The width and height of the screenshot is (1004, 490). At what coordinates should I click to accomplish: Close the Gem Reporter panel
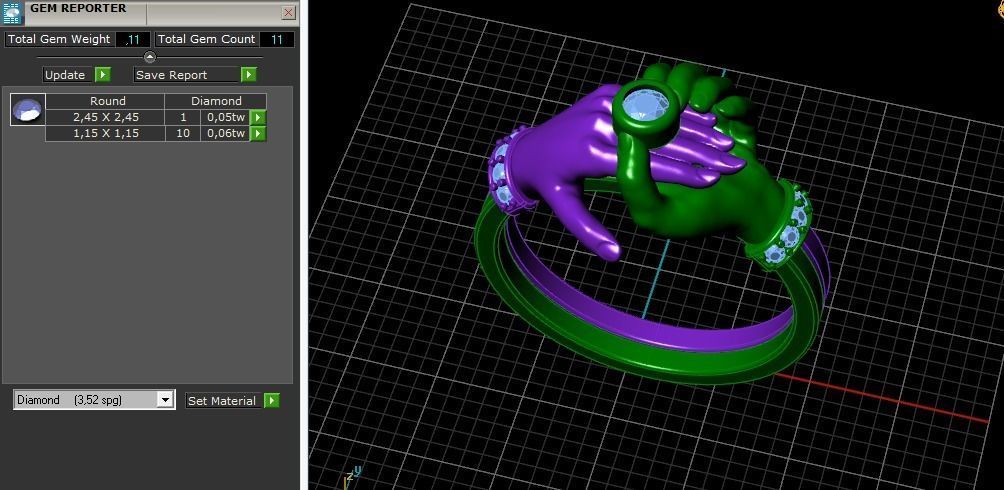click(x=289, y=12)
